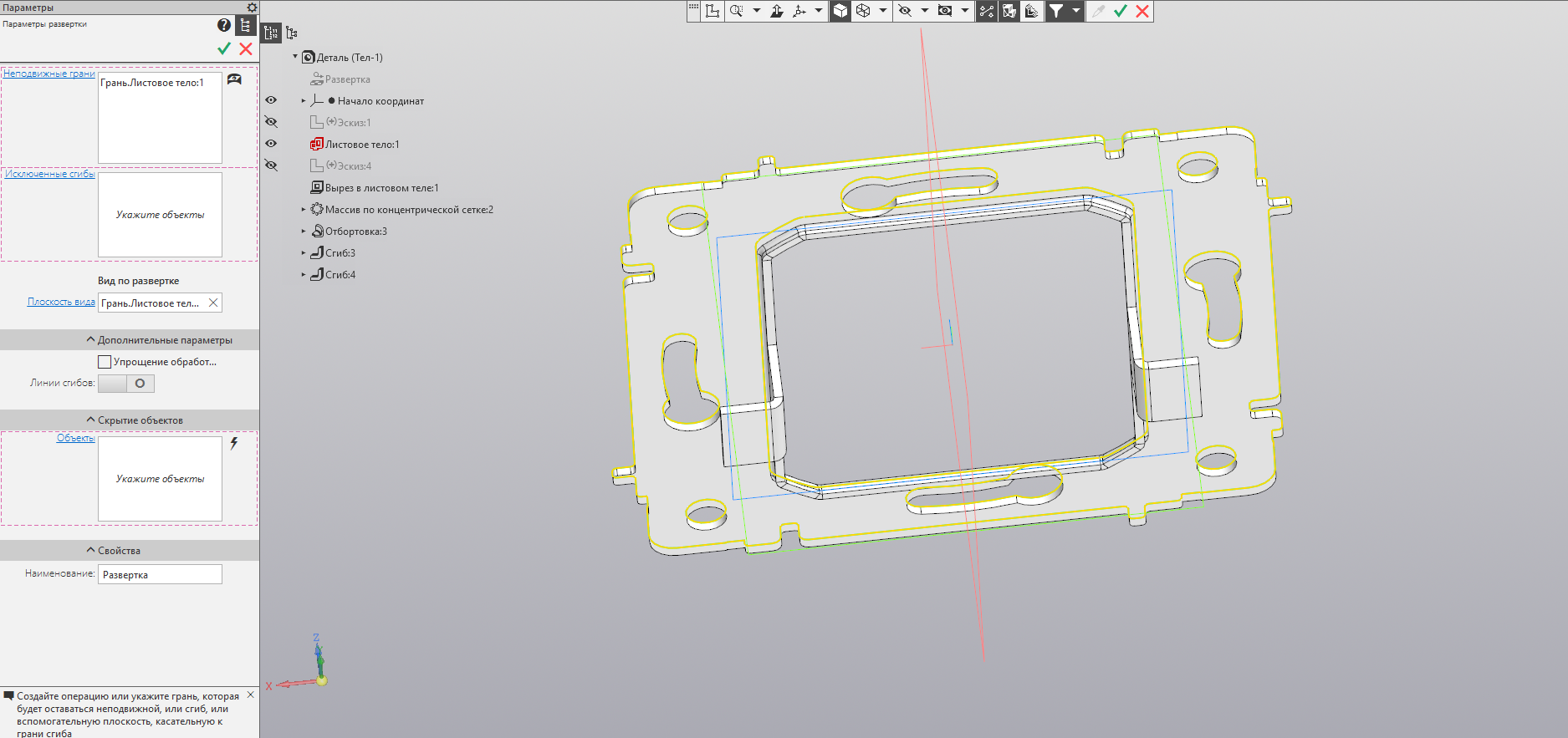Confirm the unfold operation with the green checkmark in the Параметры panel
Screen dimensions: 1568x738
[x=224, y=48]
